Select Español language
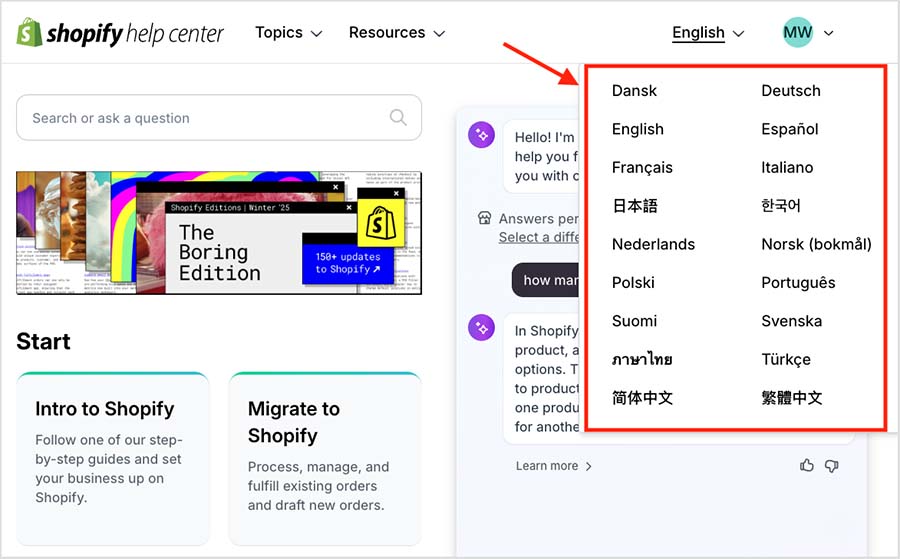The width and height of the screenshot is (900, 559). pyautogui.click(x=790, y=129)
